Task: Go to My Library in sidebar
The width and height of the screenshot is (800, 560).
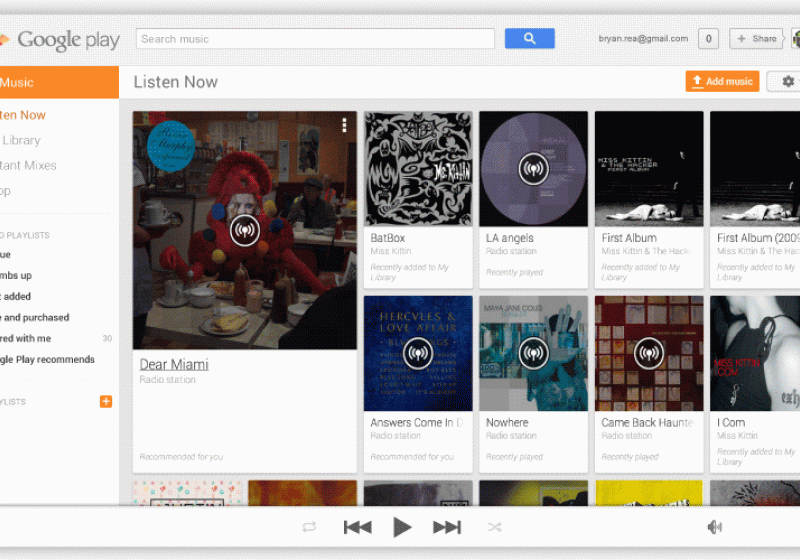Action: [20, 140]
